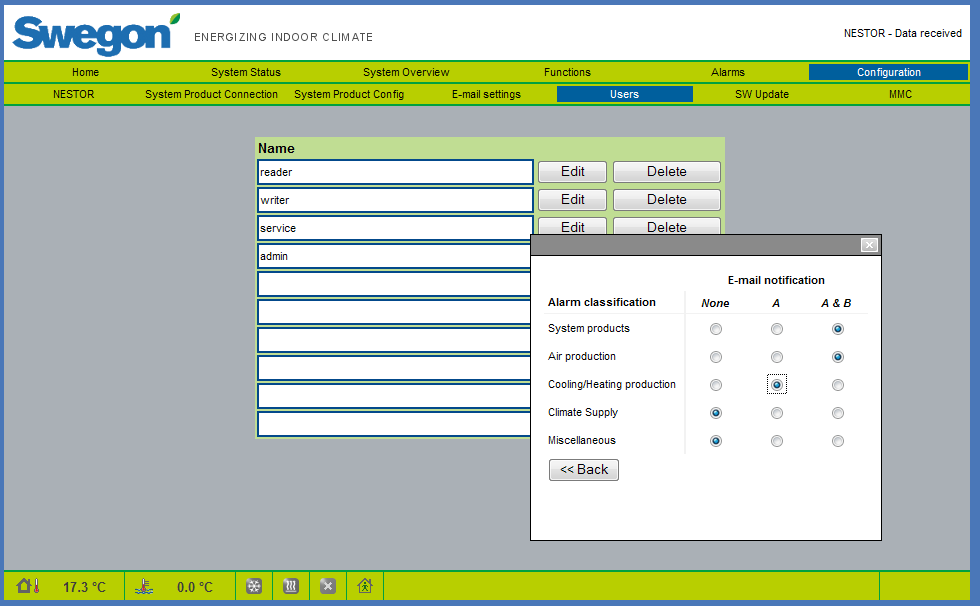Set System products notification to A

point(776,329)
